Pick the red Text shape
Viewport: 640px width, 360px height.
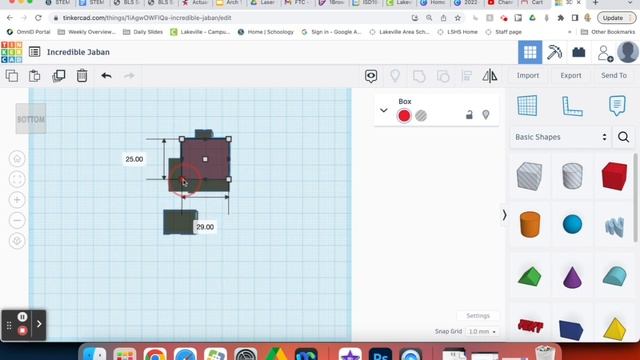click(530, 326)
